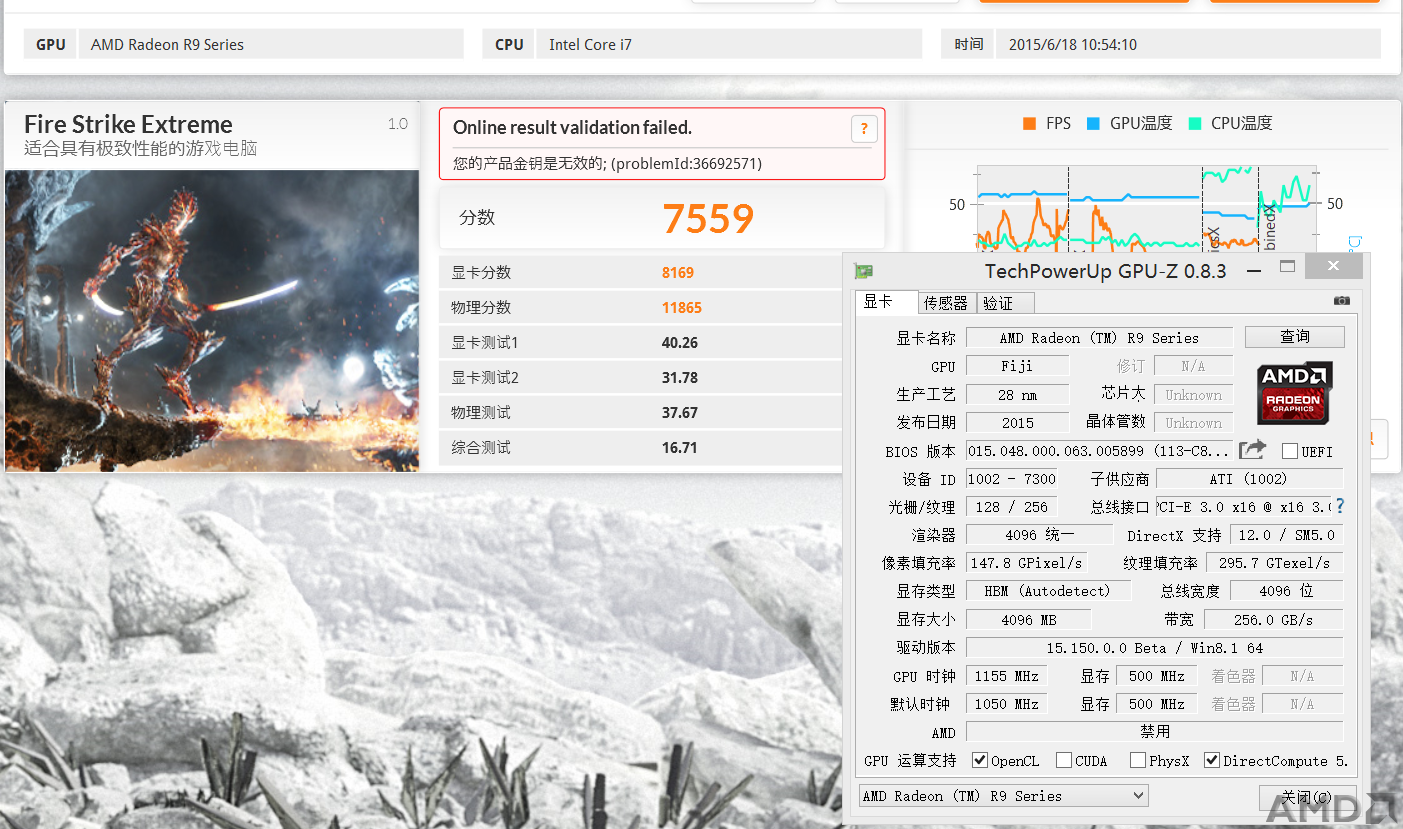Screen dimensions: 1403x829
Task: Click the 总线宽度 4096 位 field
Action: 1286,591
